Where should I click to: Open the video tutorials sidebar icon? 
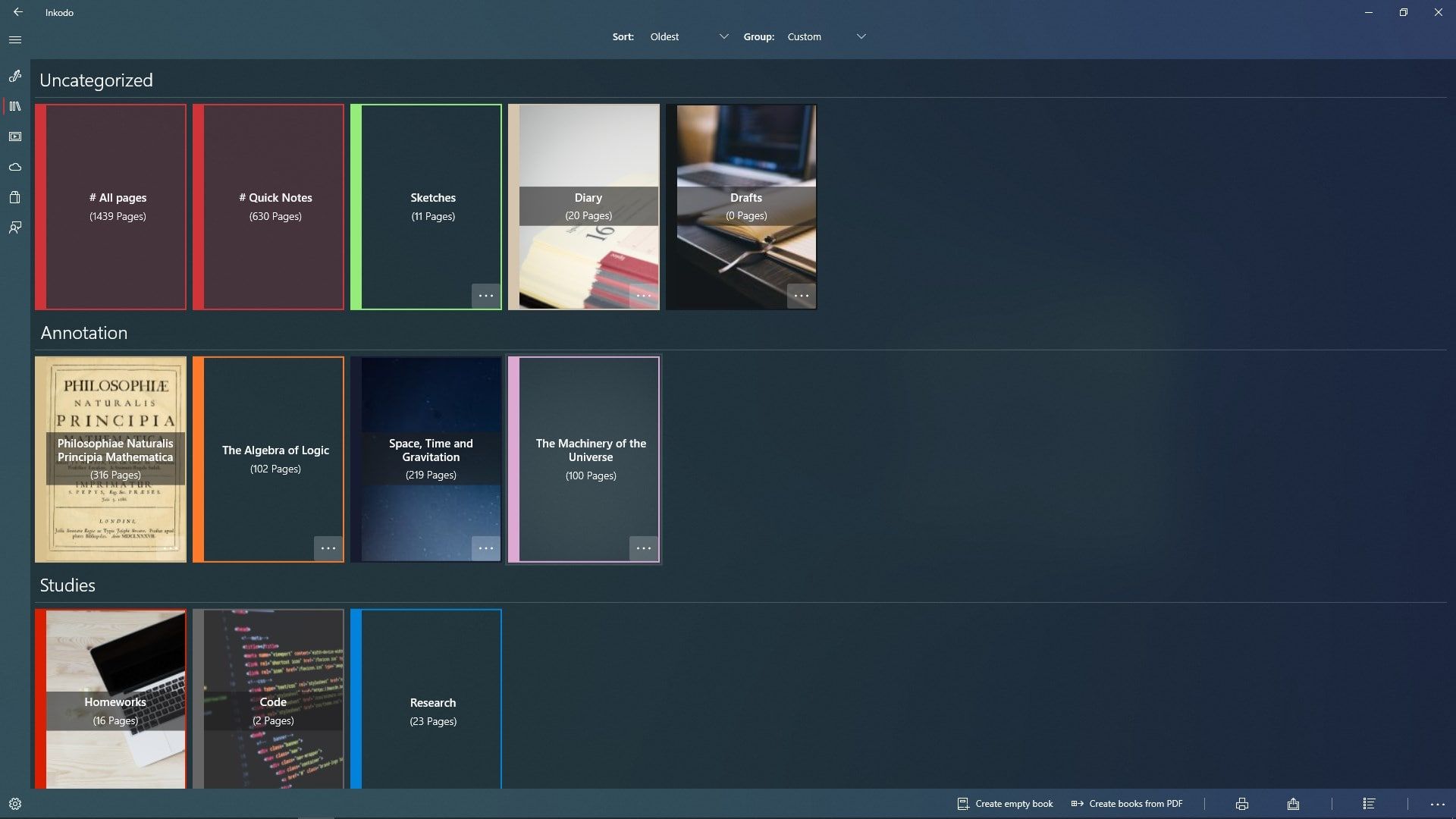click(x=14, y=136)
